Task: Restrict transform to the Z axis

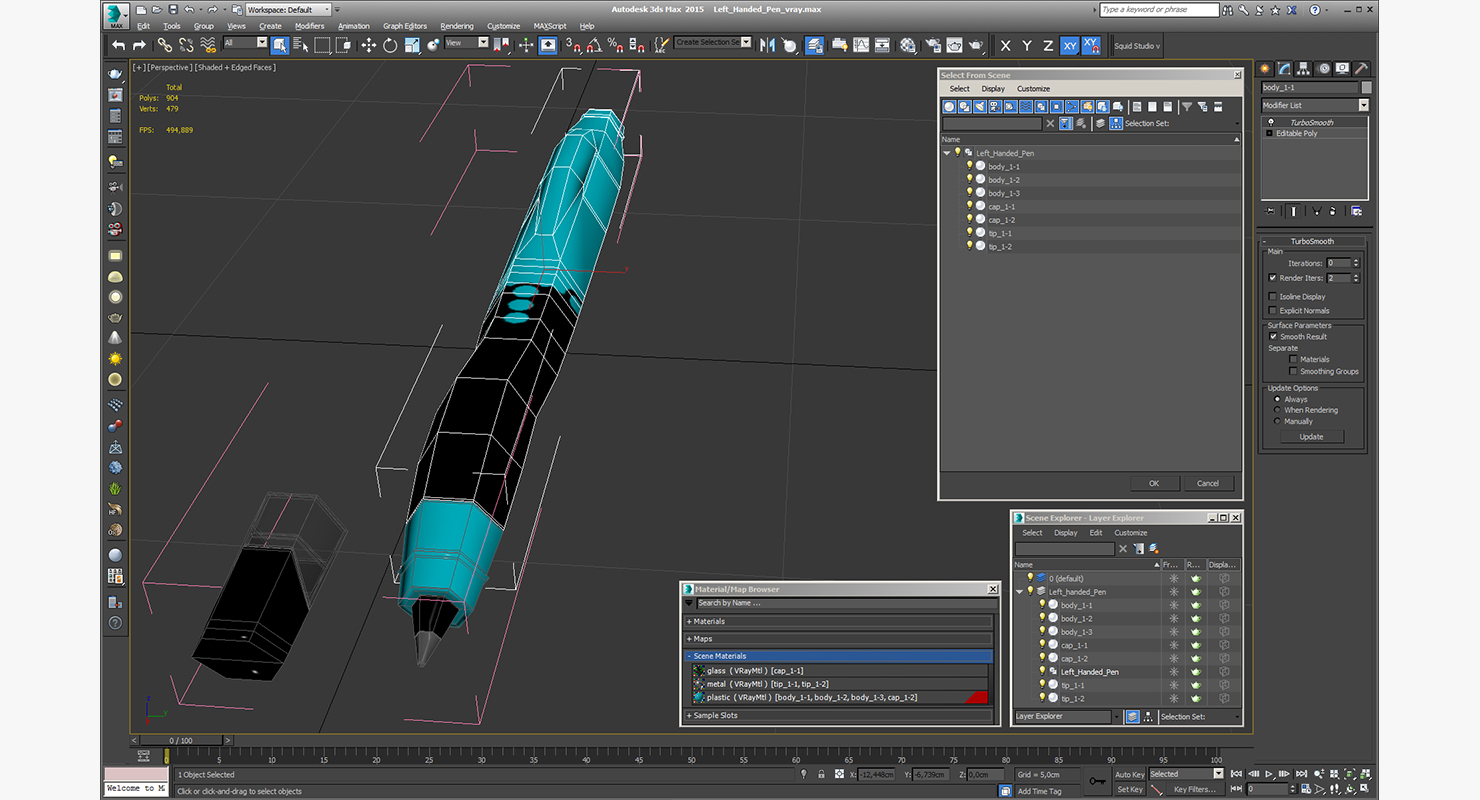Action: 1048,46
